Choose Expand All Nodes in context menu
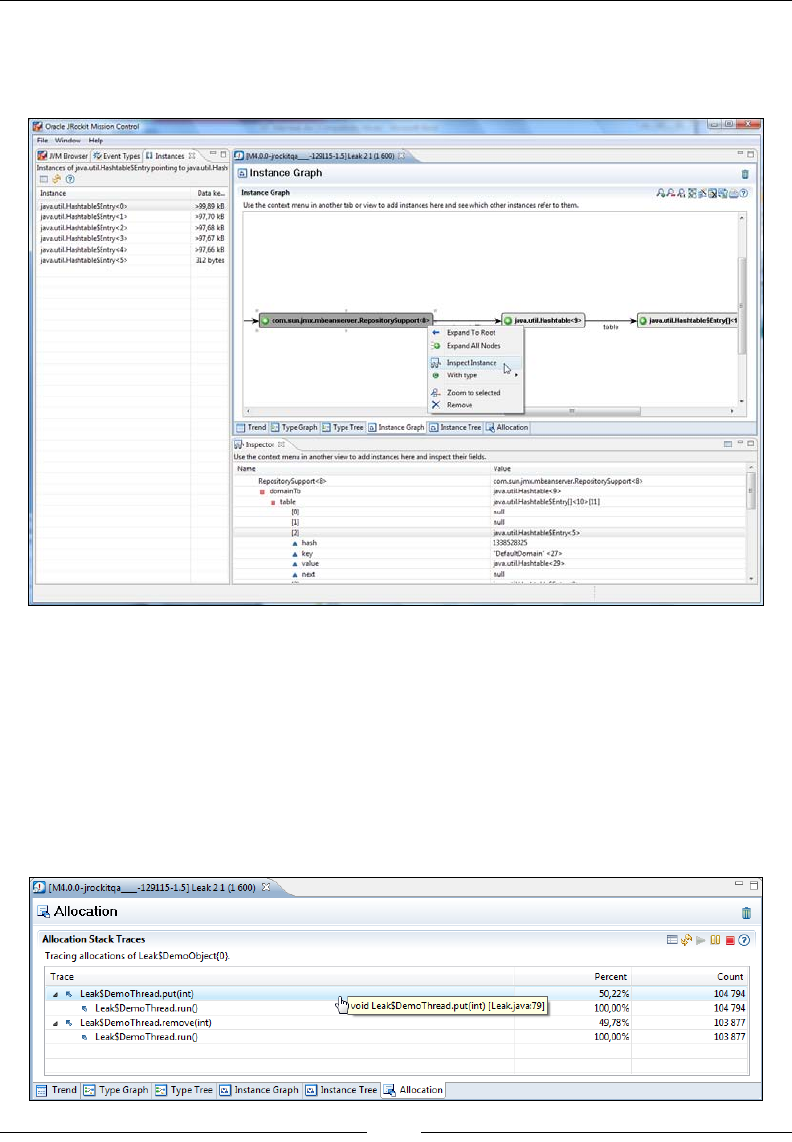792x1142 pixels. click(x=474, y=346)
